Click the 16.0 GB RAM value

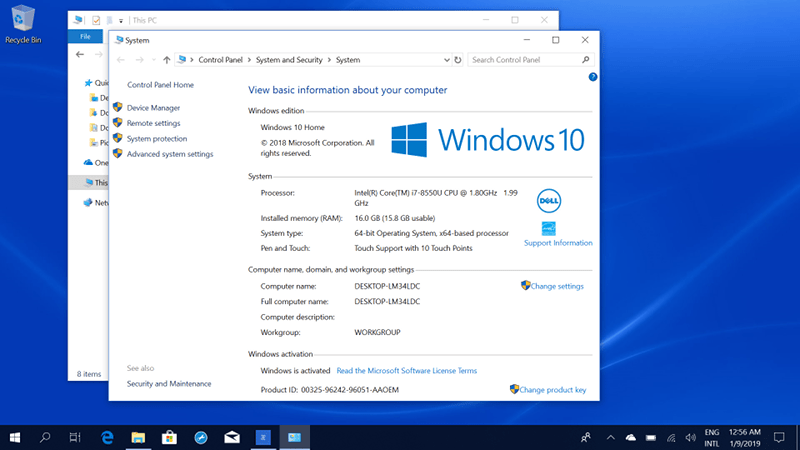394,218
